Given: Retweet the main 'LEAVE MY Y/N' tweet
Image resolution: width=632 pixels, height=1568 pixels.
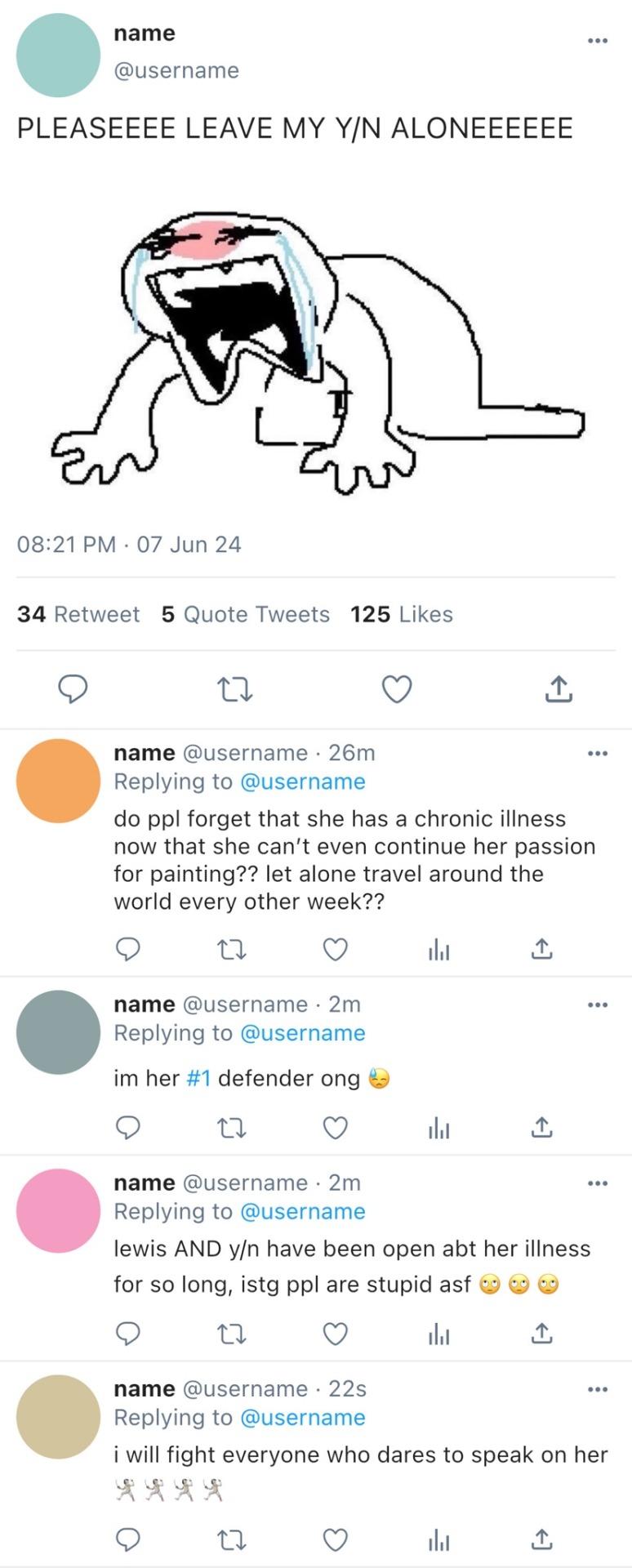Looking at the screenshot, I should 235,690.
